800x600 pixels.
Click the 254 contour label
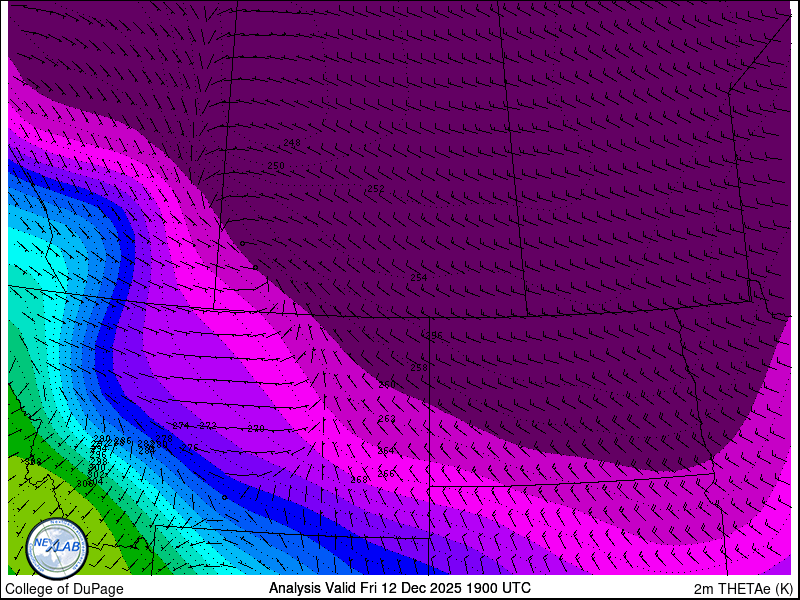pyautogui.click(x=419, y=278)
